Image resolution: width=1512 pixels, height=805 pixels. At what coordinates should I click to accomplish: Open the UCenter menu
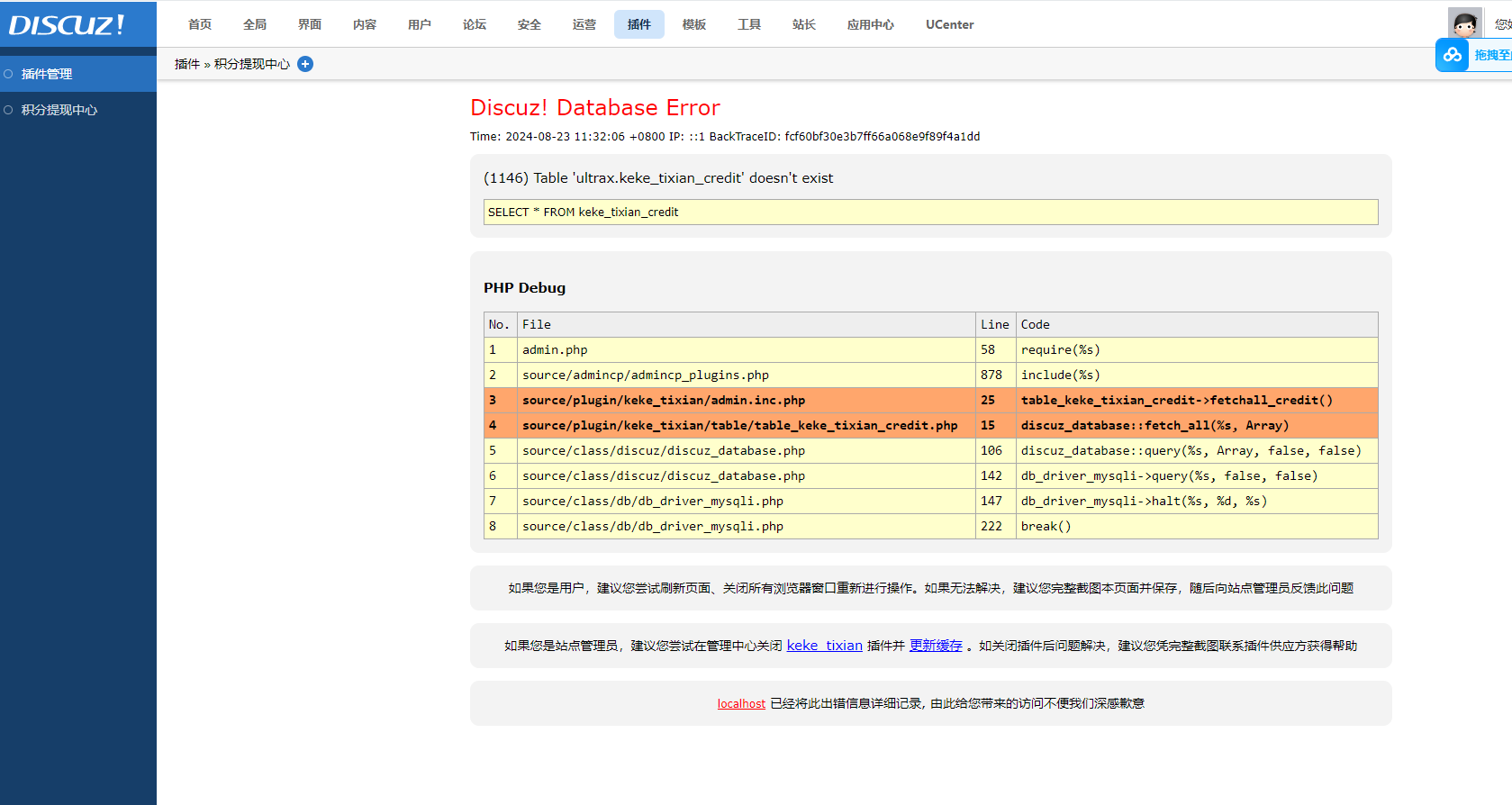(950, 24)
